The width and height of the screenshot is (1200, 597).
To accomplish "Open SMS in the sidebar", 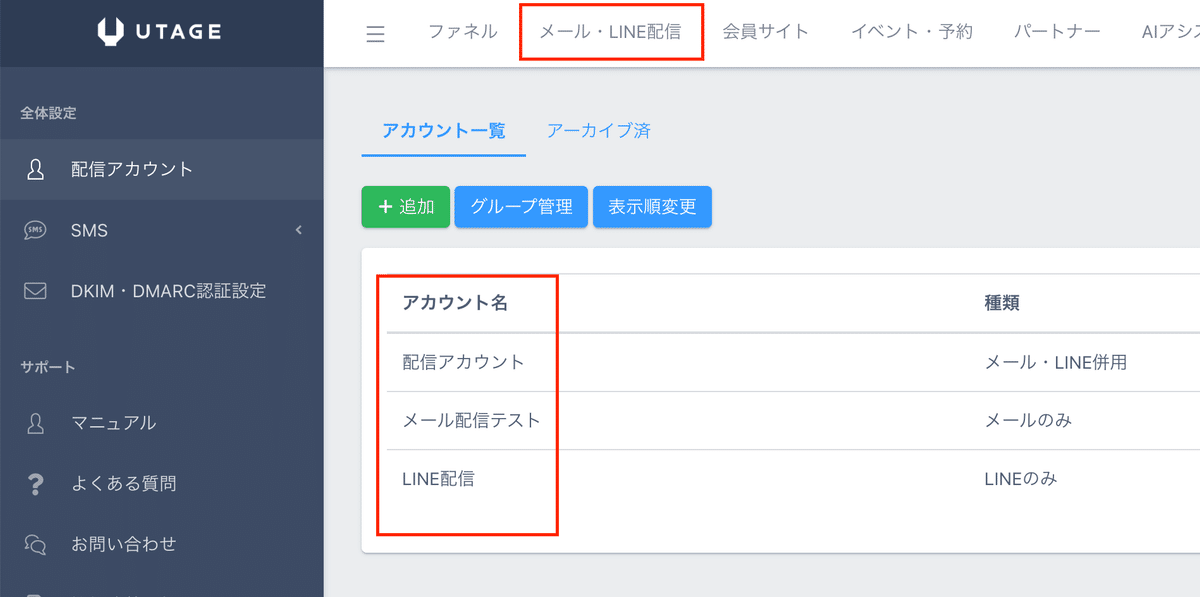I will tap(162, 230).
